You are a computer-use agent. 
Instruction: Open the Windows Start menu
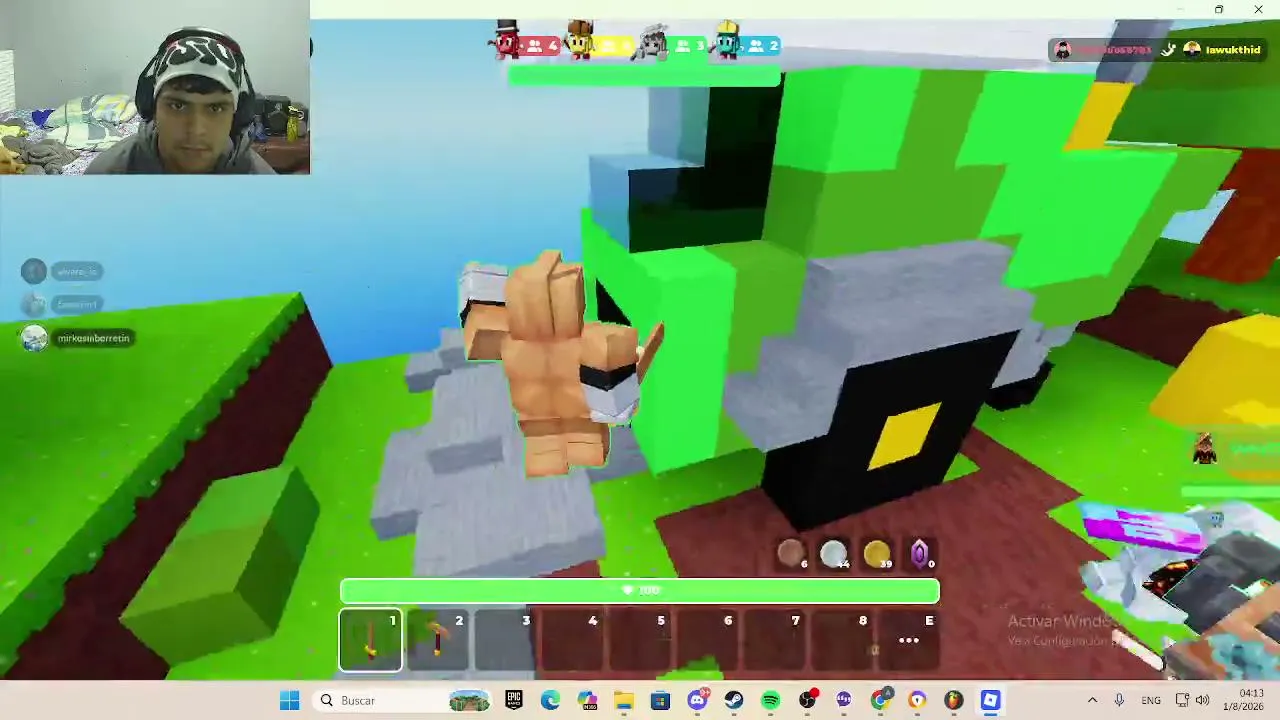(290, 701)
